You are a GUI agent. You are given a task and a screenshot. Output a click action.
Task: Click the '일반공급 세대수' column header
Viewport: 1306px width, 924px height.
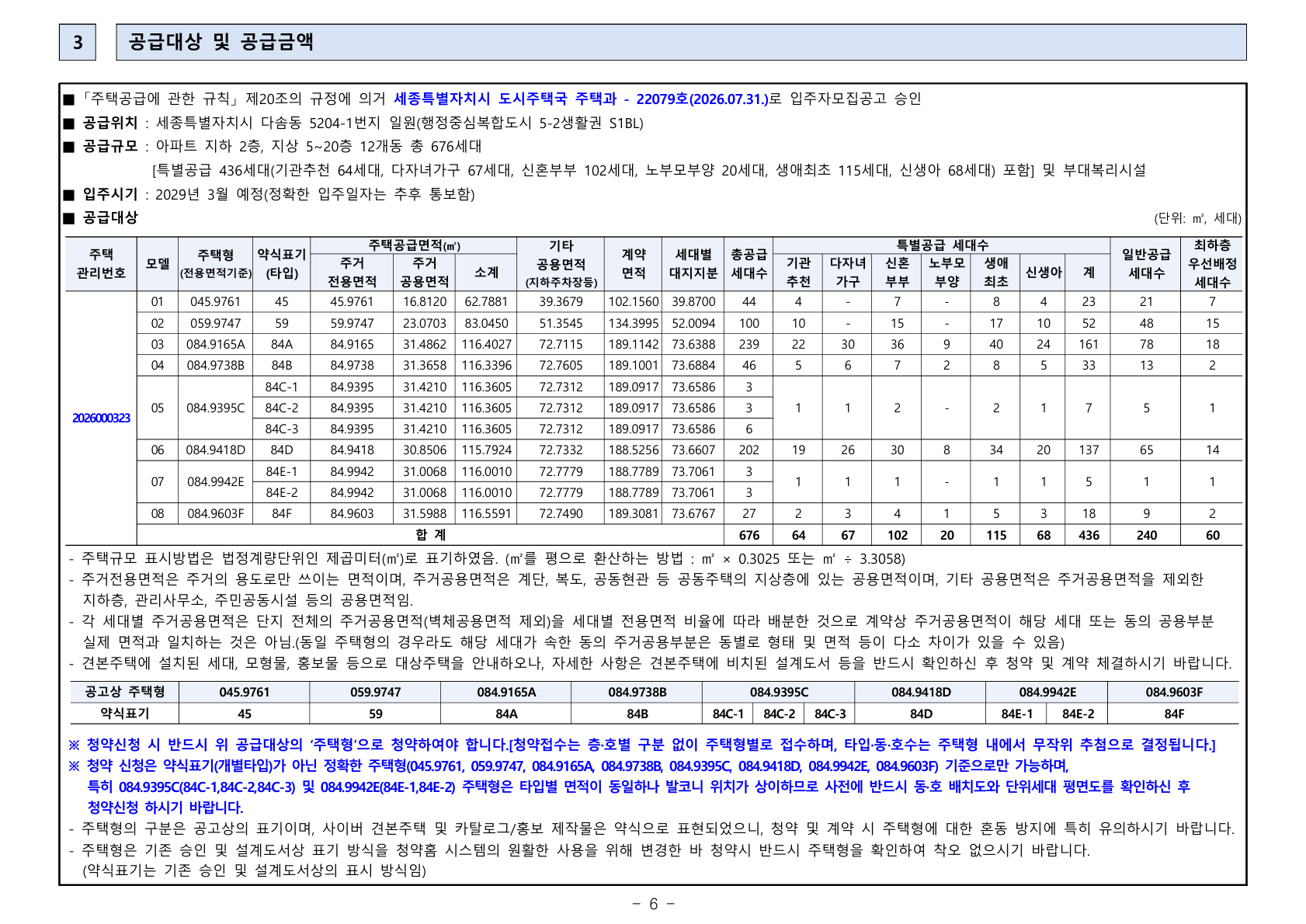coord(1146,264)
